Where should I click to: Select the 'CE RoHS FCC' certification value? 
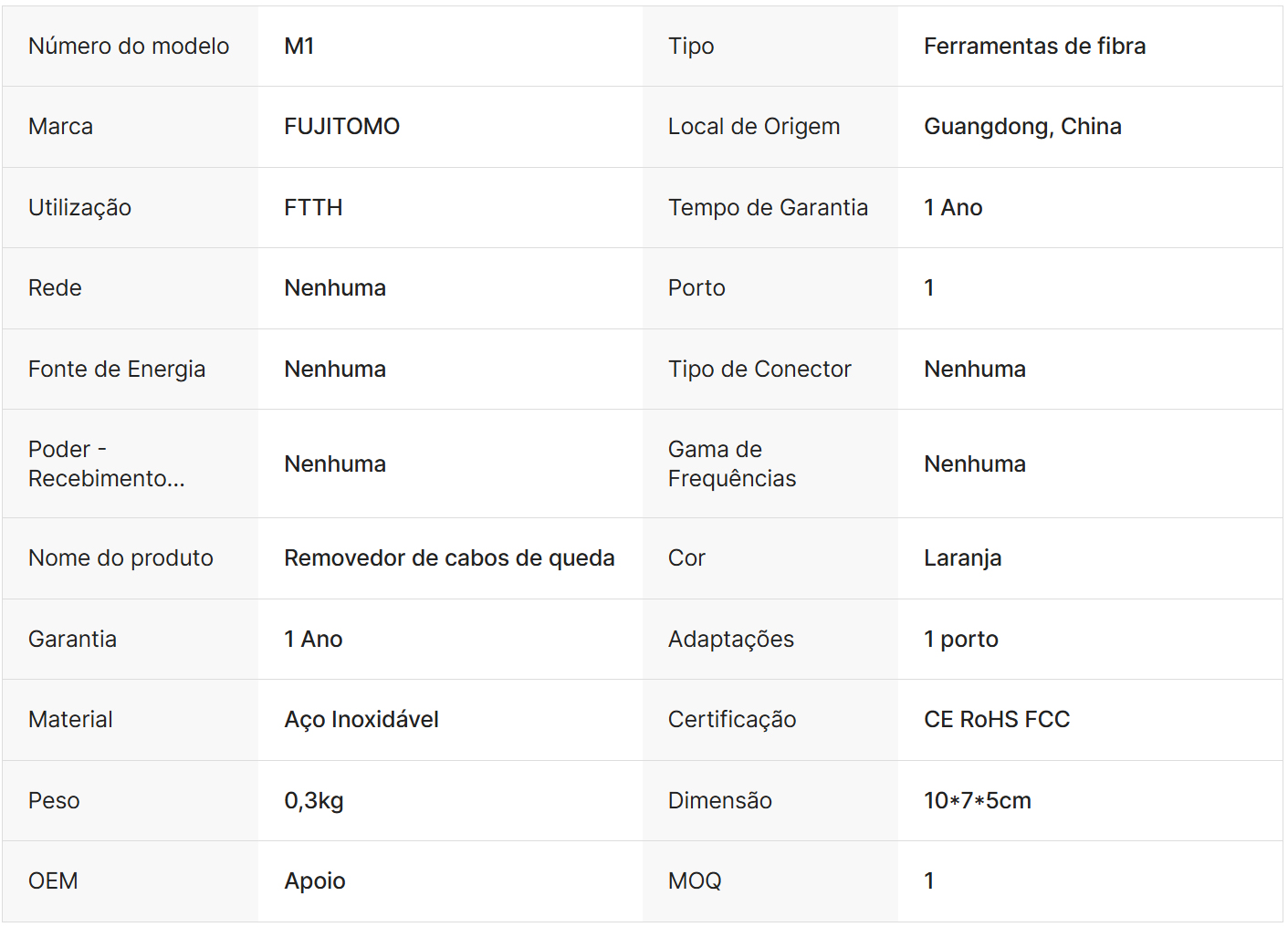[x=997, y=720]
